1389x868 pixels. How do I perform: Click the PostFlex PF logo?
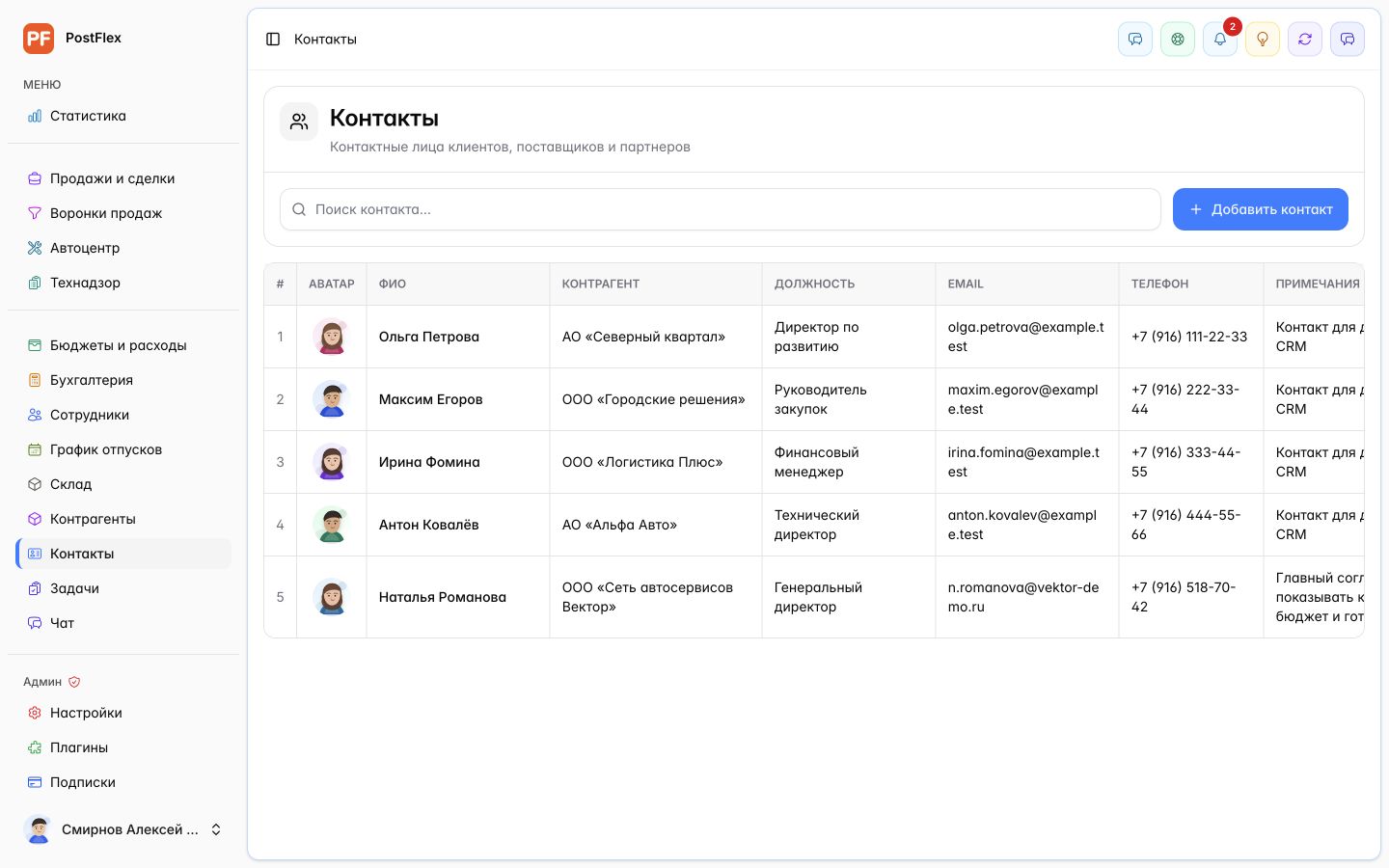coord(39,39)
